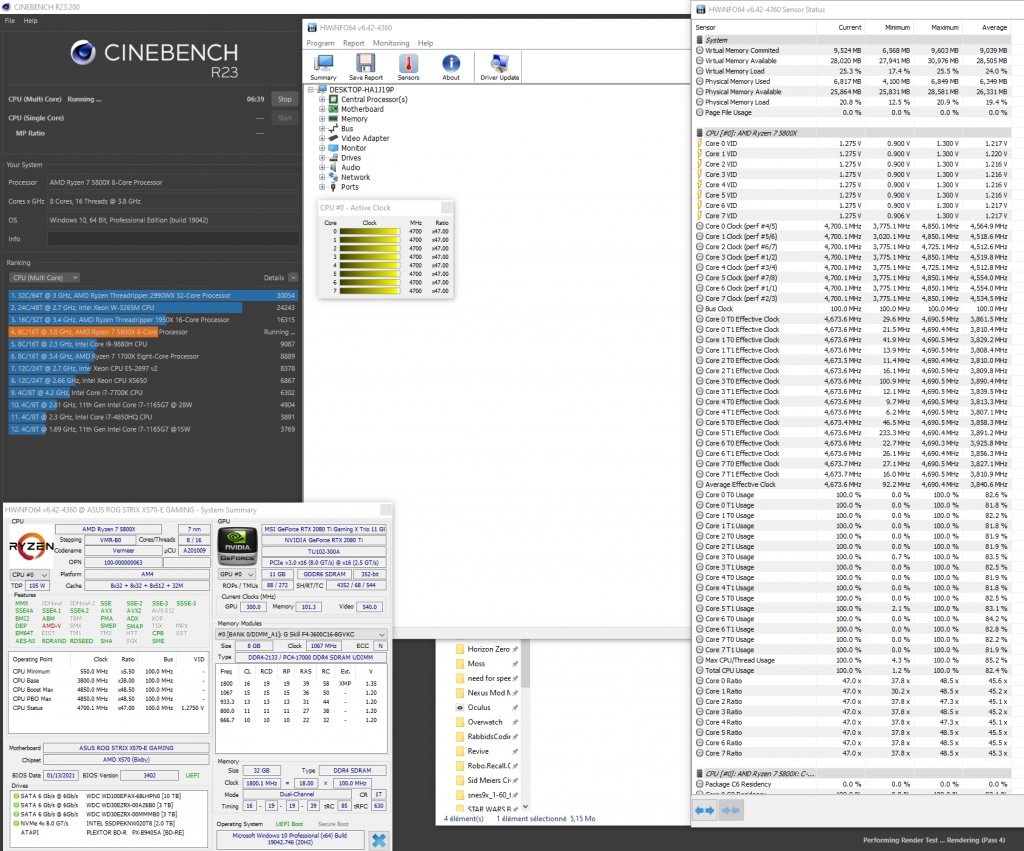Open the HWiNFO64 Report menu
Image resolution: width=1024 pixels, height=851 pixels.
click(353, 43)
